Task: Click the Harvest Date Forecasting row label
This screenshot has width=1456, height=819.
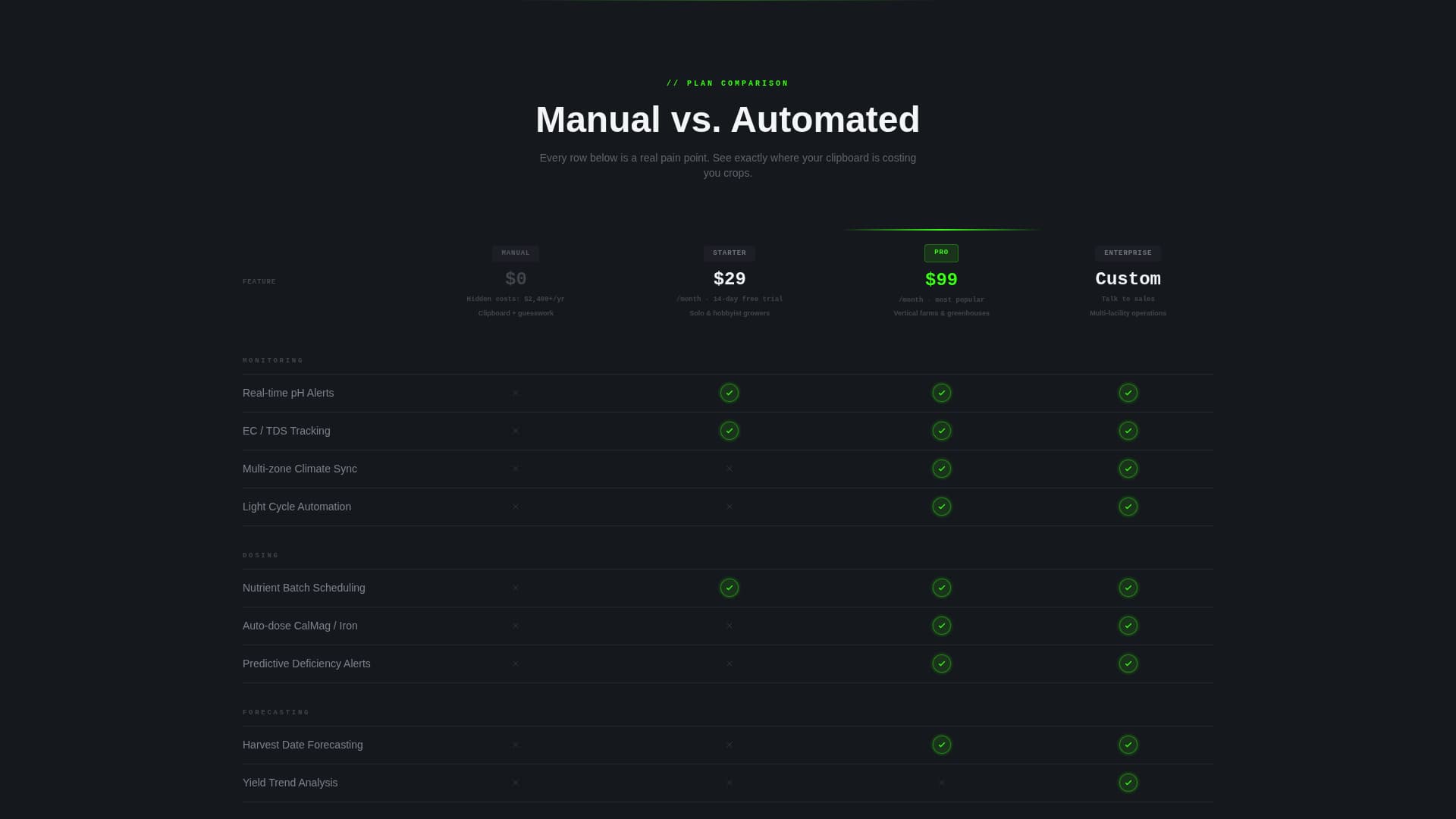Action: [x=303, y=745]
